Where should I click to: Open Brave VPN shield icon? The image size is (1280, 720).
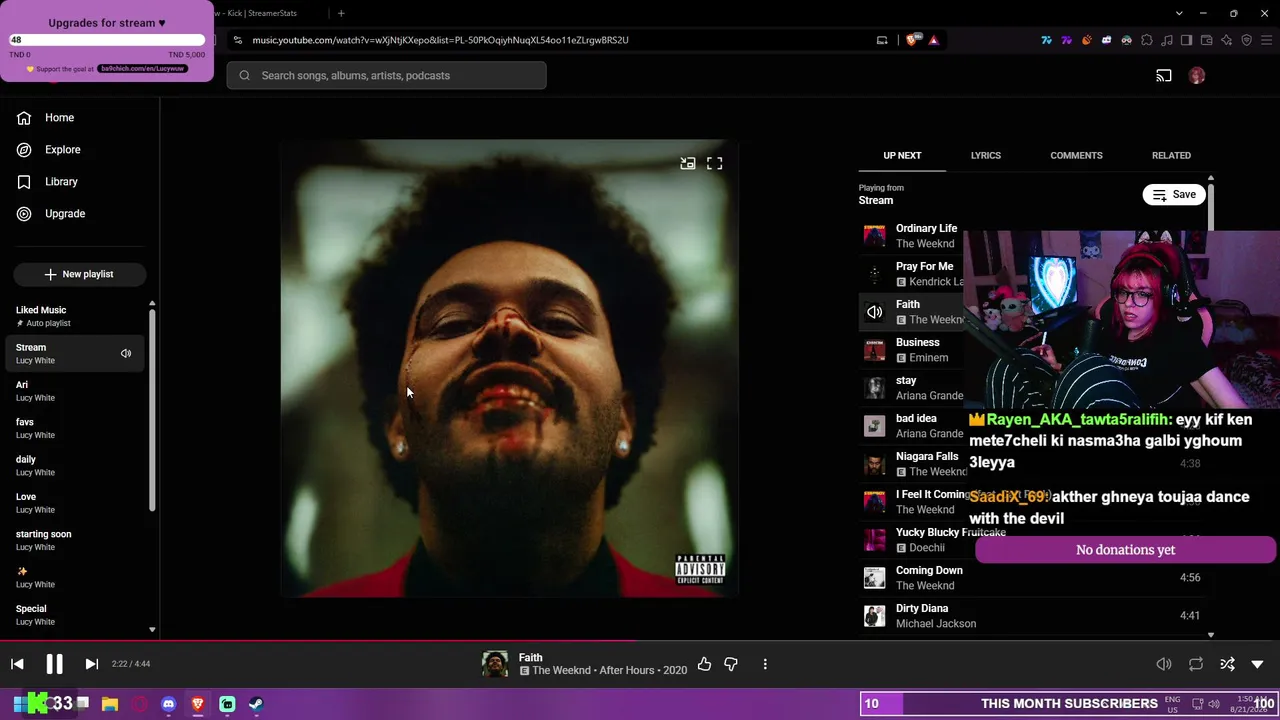pos(1246,40)
